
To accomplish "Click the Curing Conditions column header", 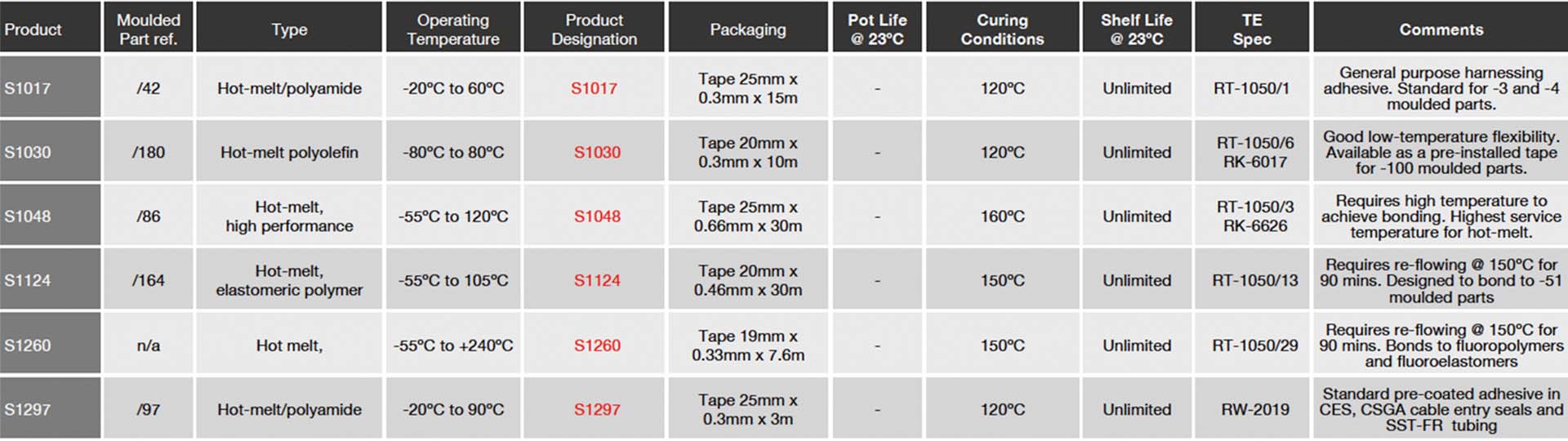I will [1002, 29].
